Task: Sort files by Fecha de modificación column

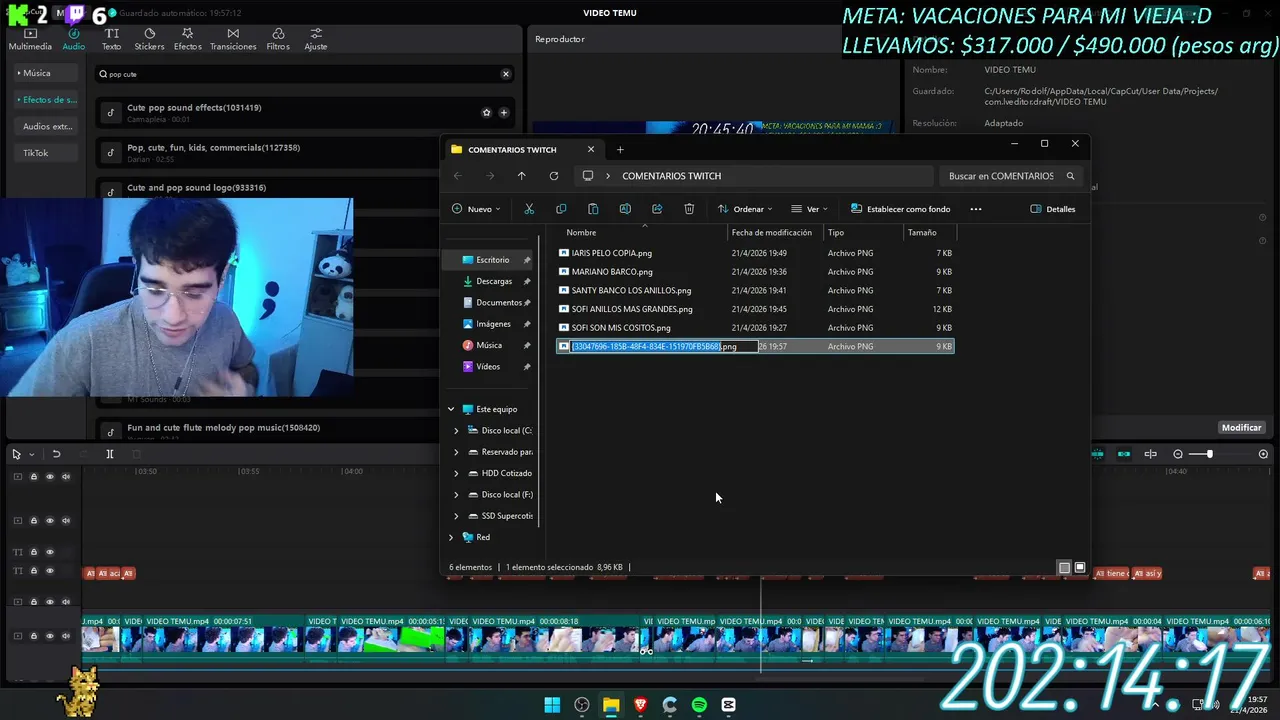Action: click(775, 232)
